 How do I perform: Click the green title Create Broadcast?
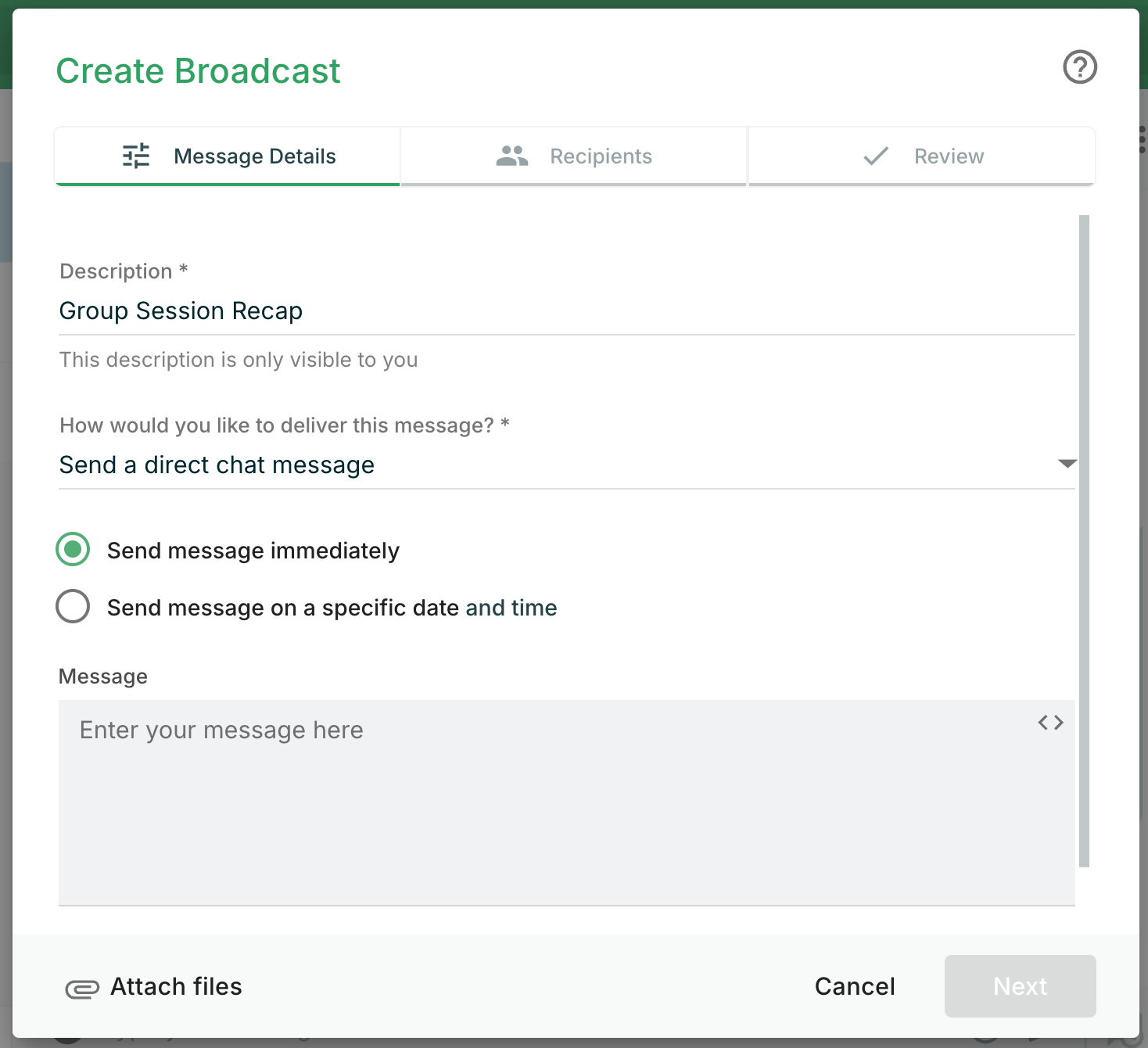[198, 70]
